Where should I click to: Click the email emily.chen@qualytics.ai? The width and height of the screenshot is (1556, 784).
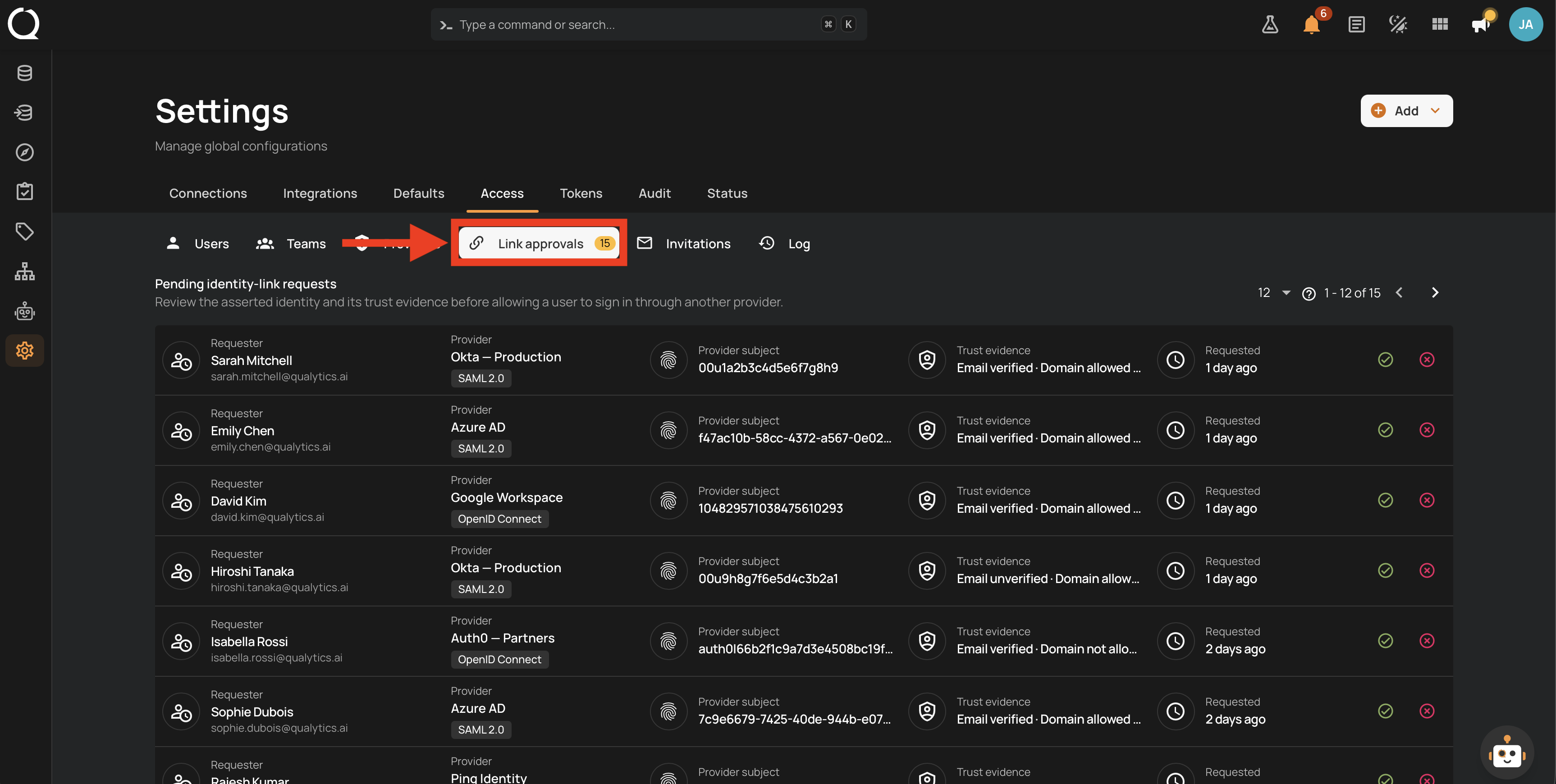pos(270,447)
